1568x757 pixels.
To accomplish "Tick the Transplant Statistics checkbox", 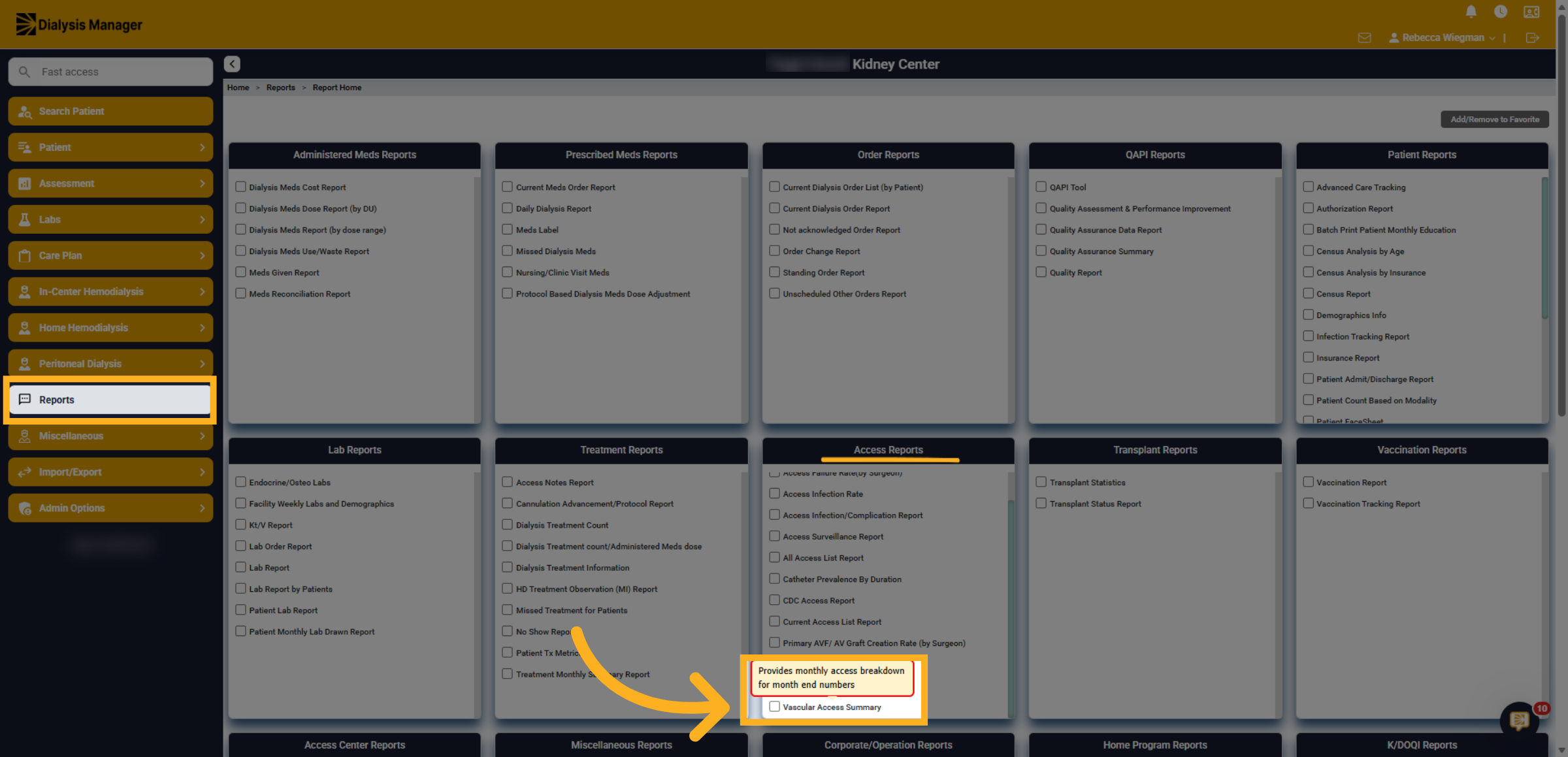I will point(1041,482).
